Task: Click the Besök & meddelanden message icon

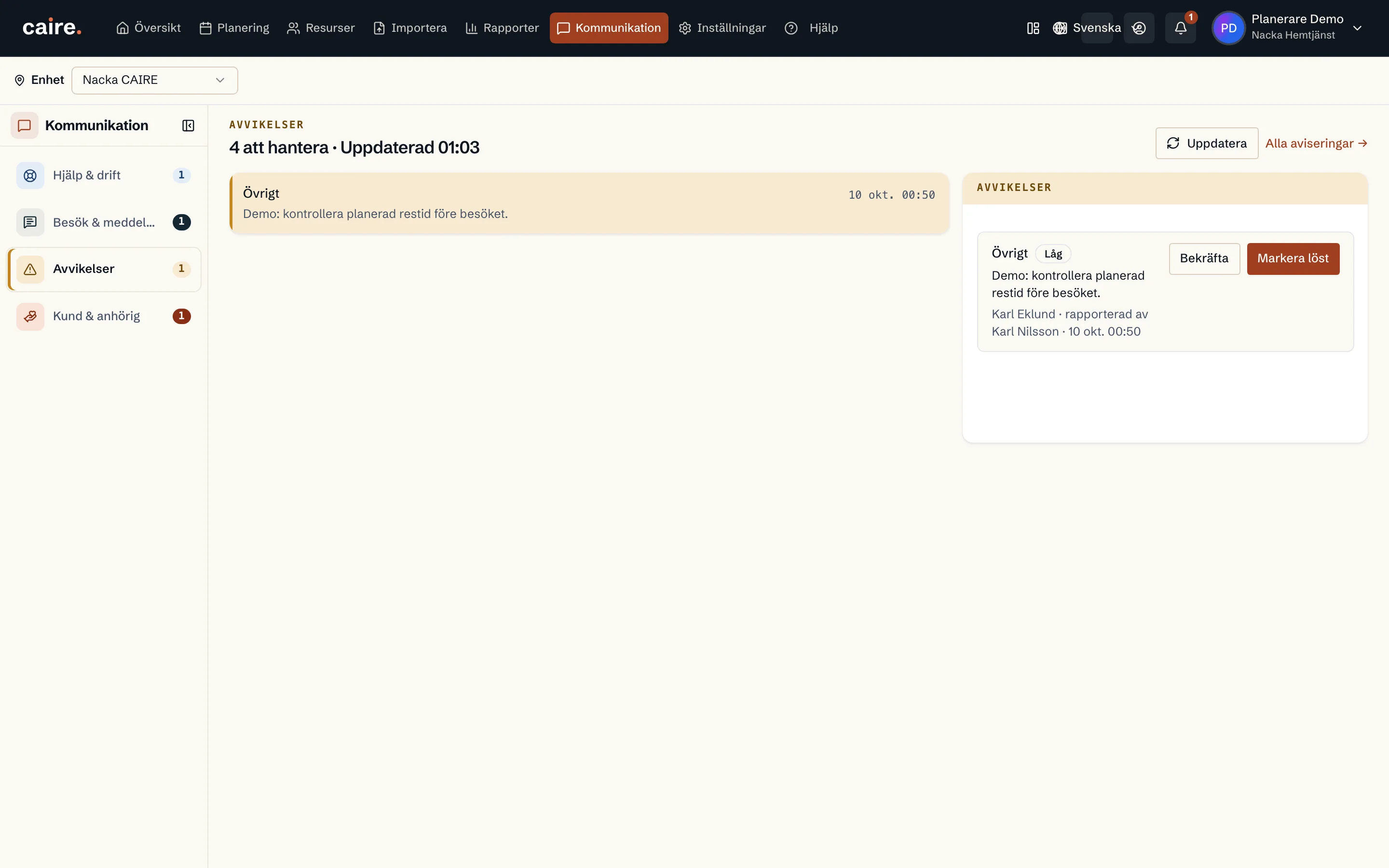Action: [x=30, y=222]
